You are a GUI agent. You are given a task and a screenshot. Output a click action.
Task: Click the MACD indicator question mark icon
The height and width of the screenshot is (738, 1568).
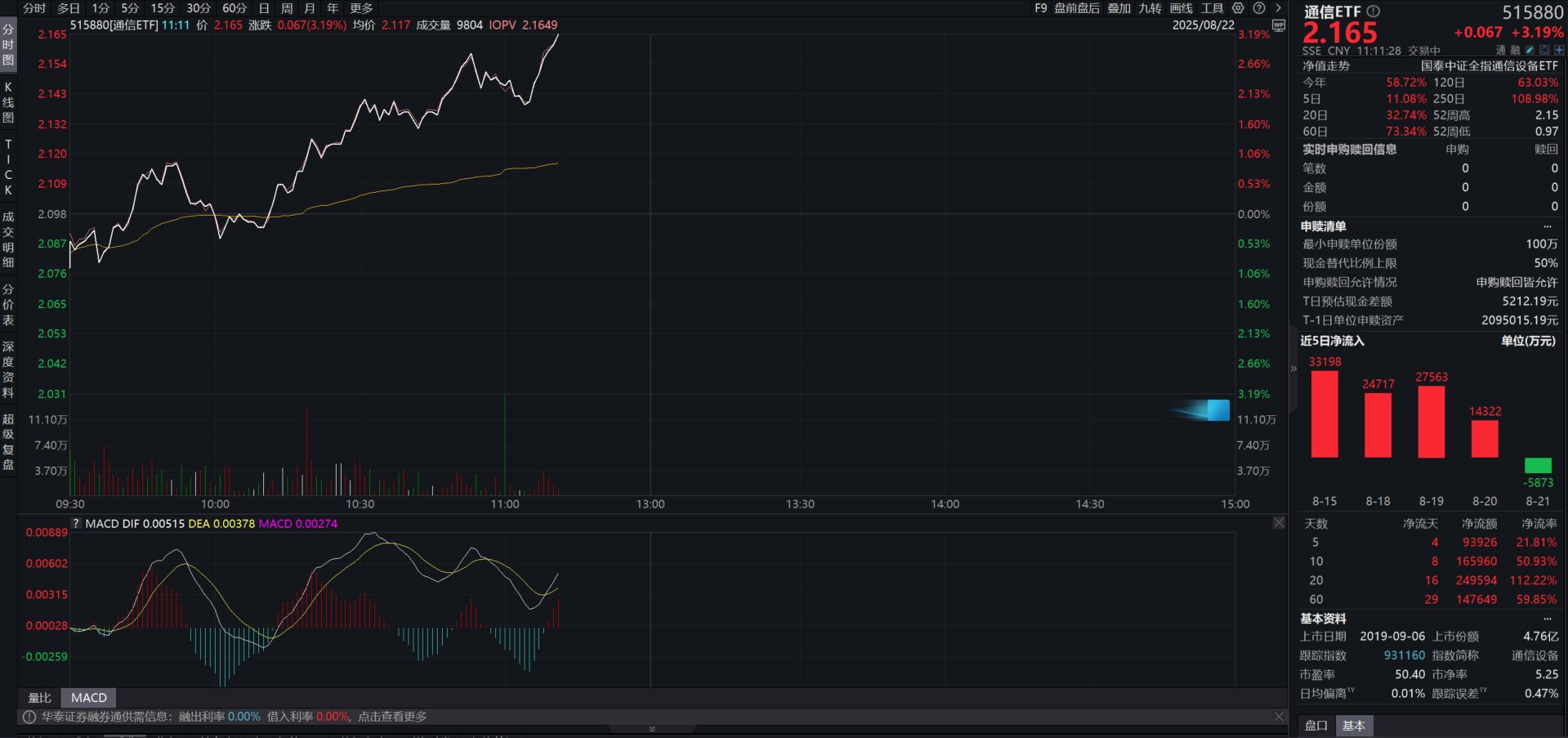76,524
